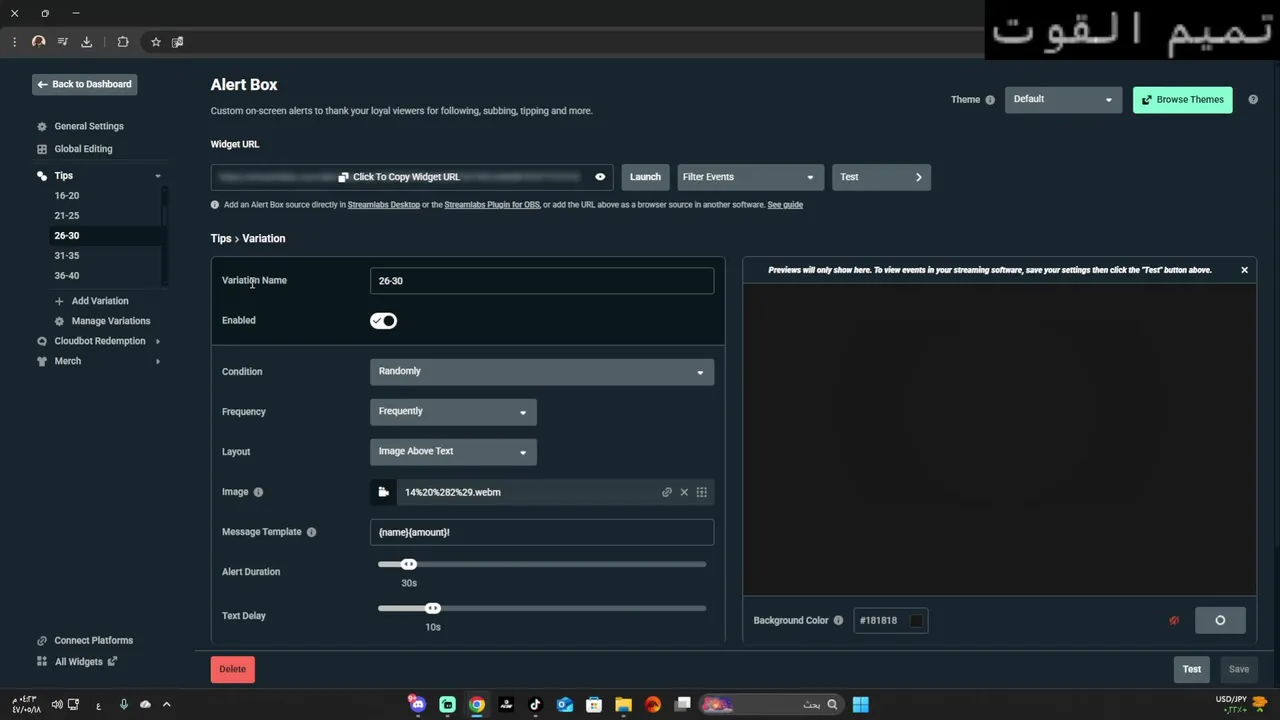Image resolution: width=1280 pixels, height=720 pixels.
Task: Expand the Test events menu
Action: (881, 177)
